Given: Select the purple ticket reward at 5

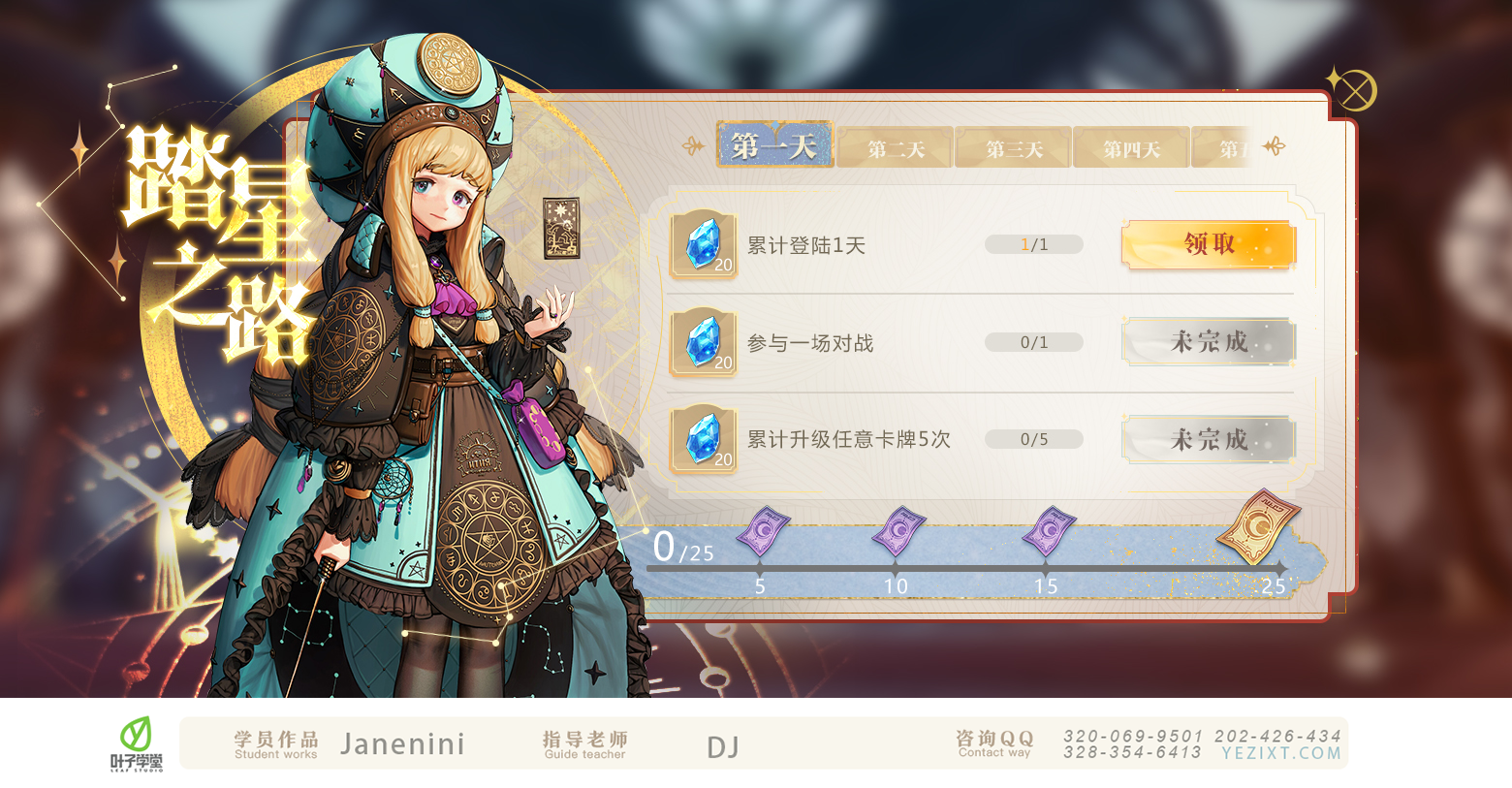Looking at the screenshot, I should point(762,532).
